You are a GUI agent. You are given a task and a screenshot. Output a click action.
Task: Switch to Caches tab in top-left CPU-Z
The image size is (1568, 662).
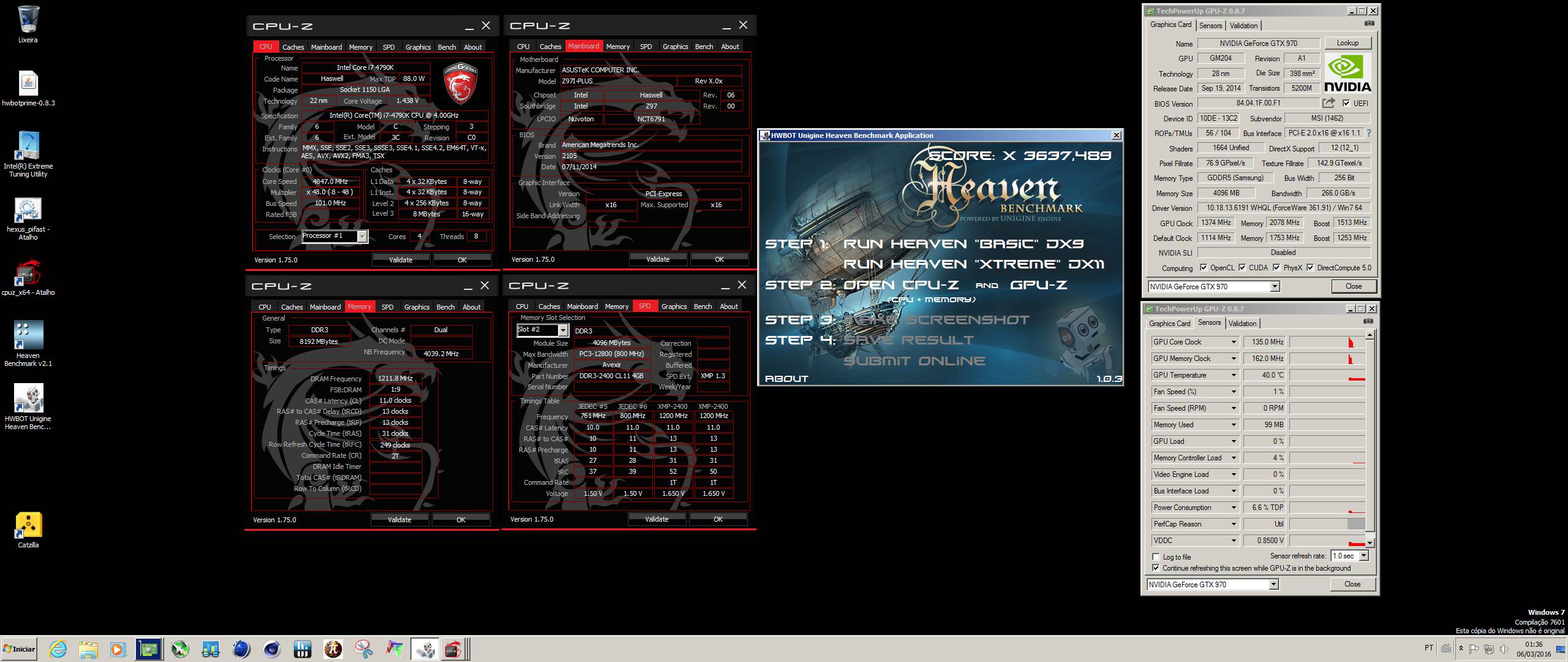(293, 47)
